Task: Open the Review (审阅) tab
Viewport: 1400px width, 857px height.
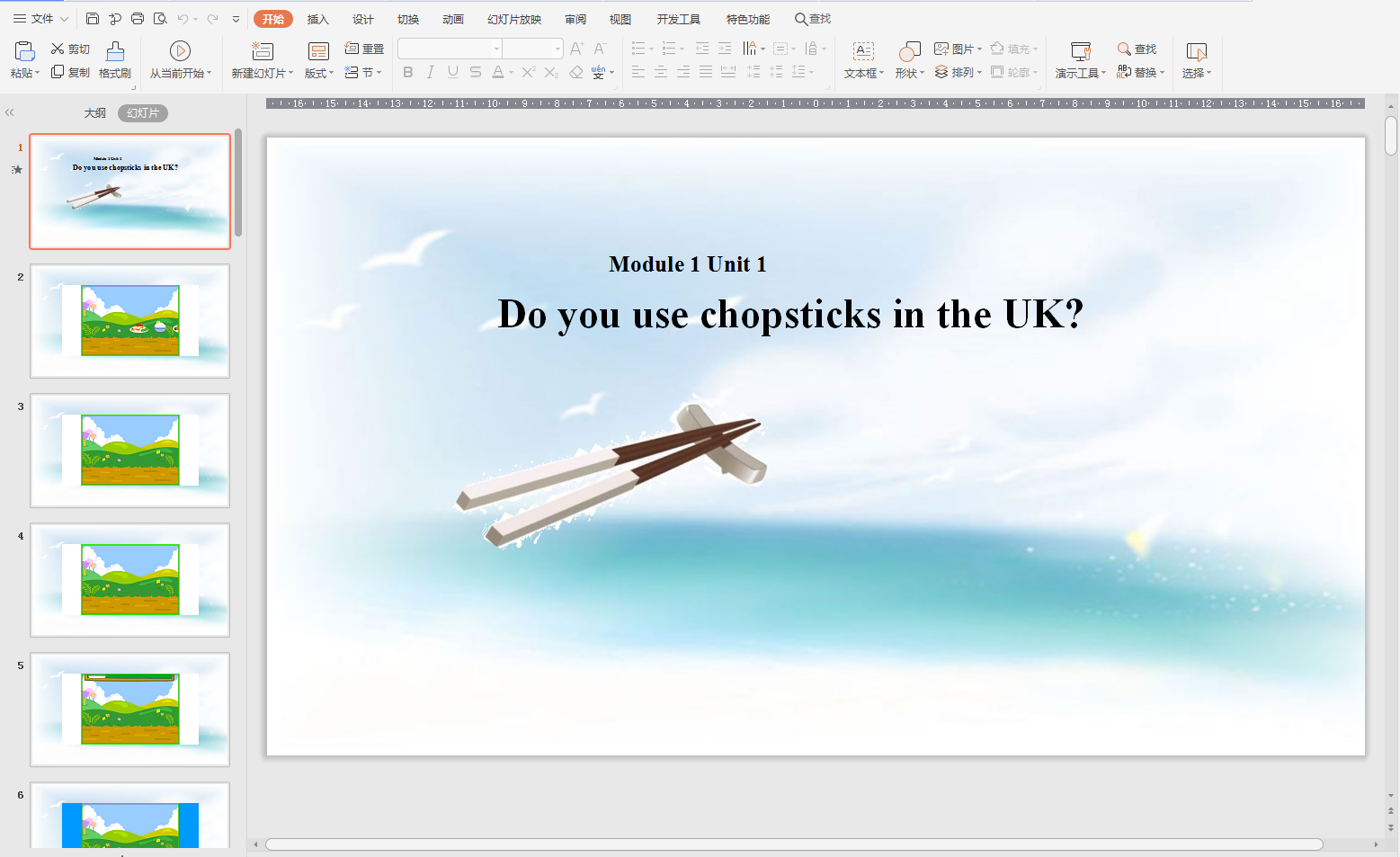Action: pos(575,19)
